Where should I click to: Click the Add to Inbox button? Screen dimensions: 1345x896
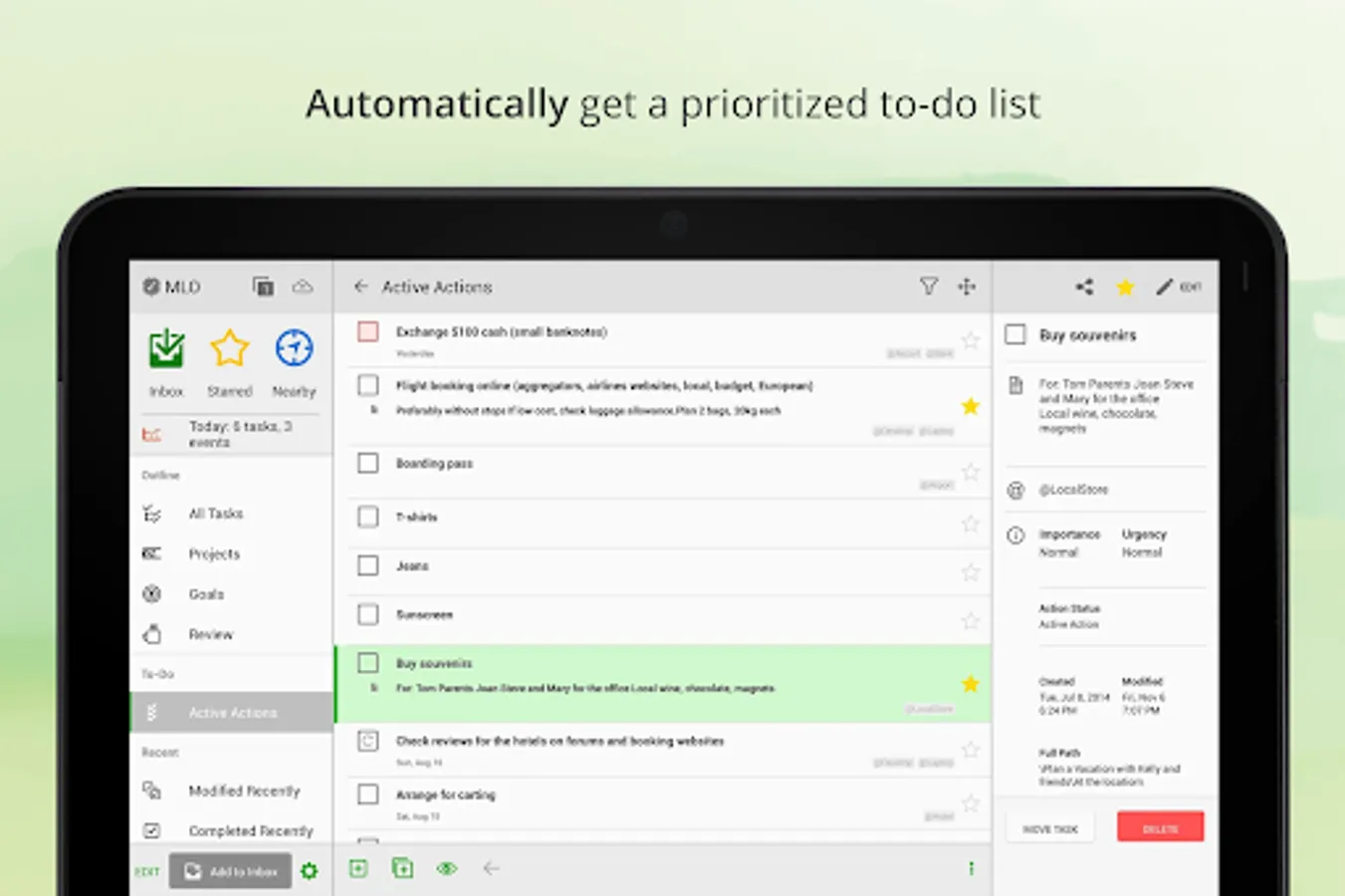pyautogui.click(x=230, y=871)
